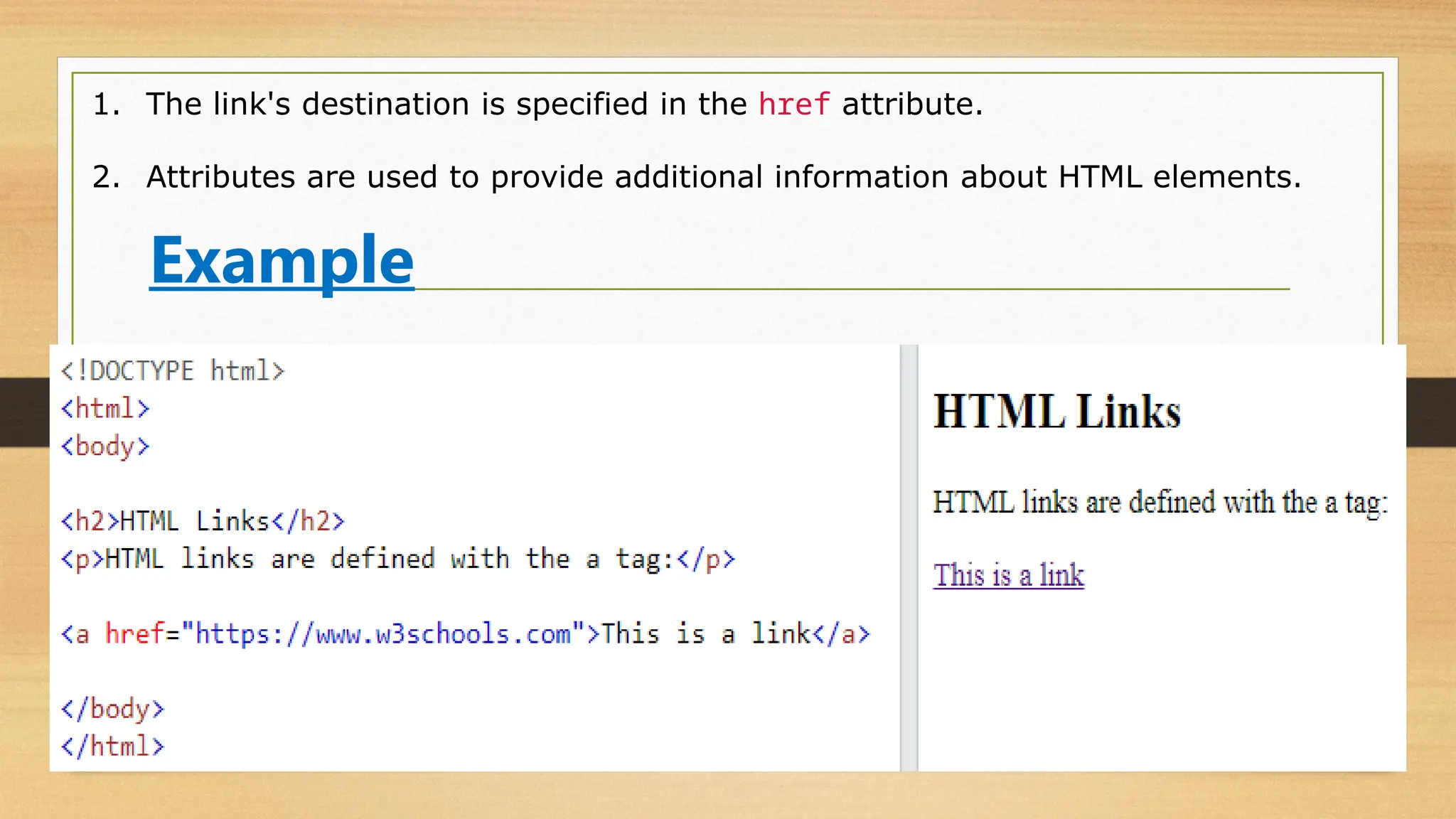The image size is (1456, 819).
Task: Click the 'https://www.w3schools.com' URL in code
Action: tap(383, 634)
